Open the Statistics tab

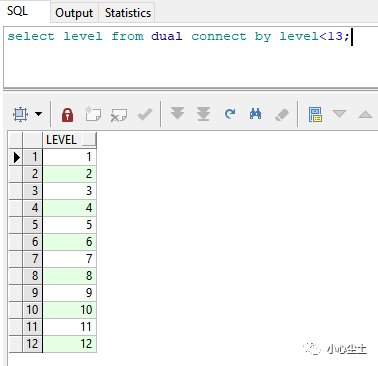pyautogui.click(x=128, y=13)
